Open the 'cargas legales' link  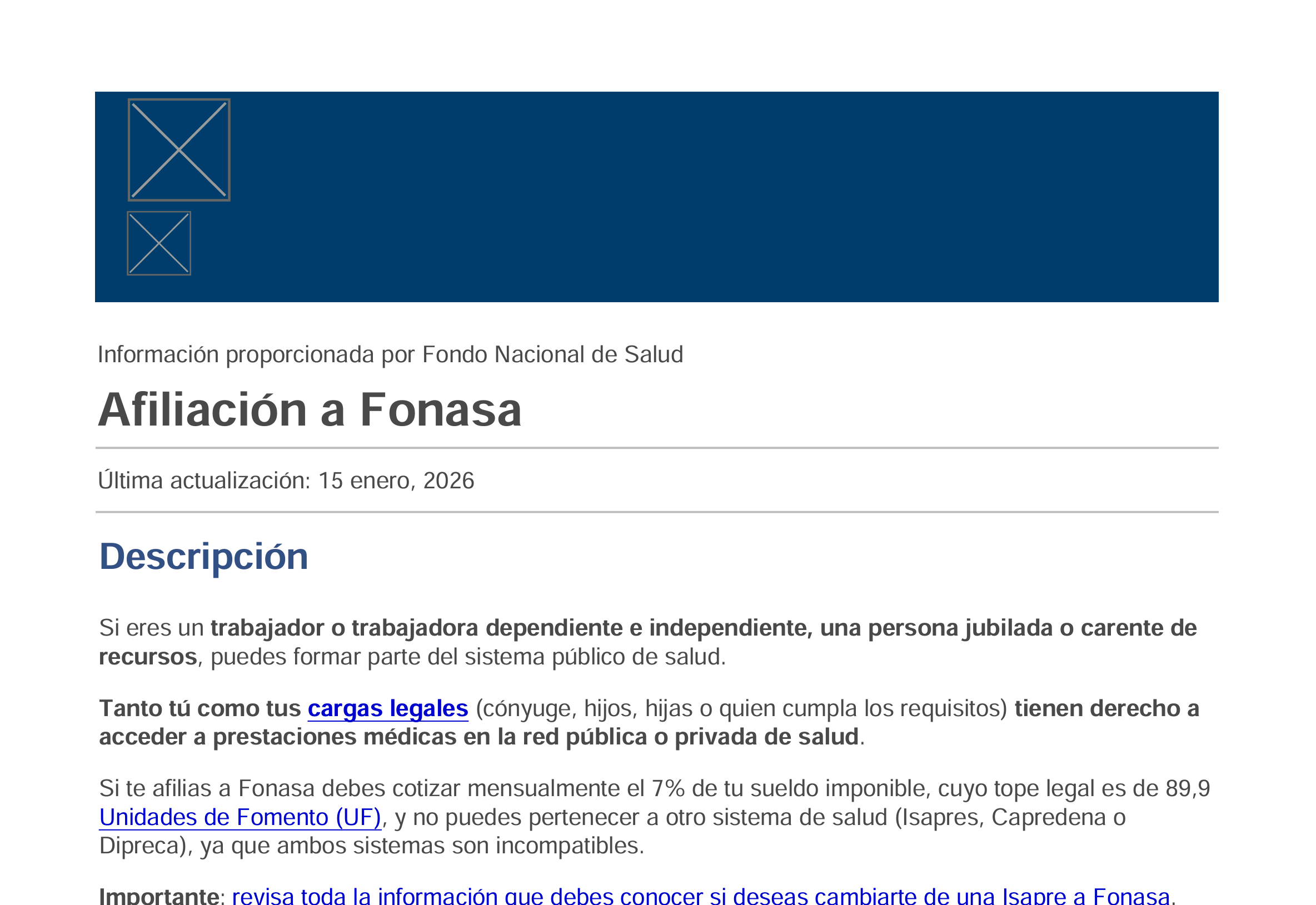[387, 709]
